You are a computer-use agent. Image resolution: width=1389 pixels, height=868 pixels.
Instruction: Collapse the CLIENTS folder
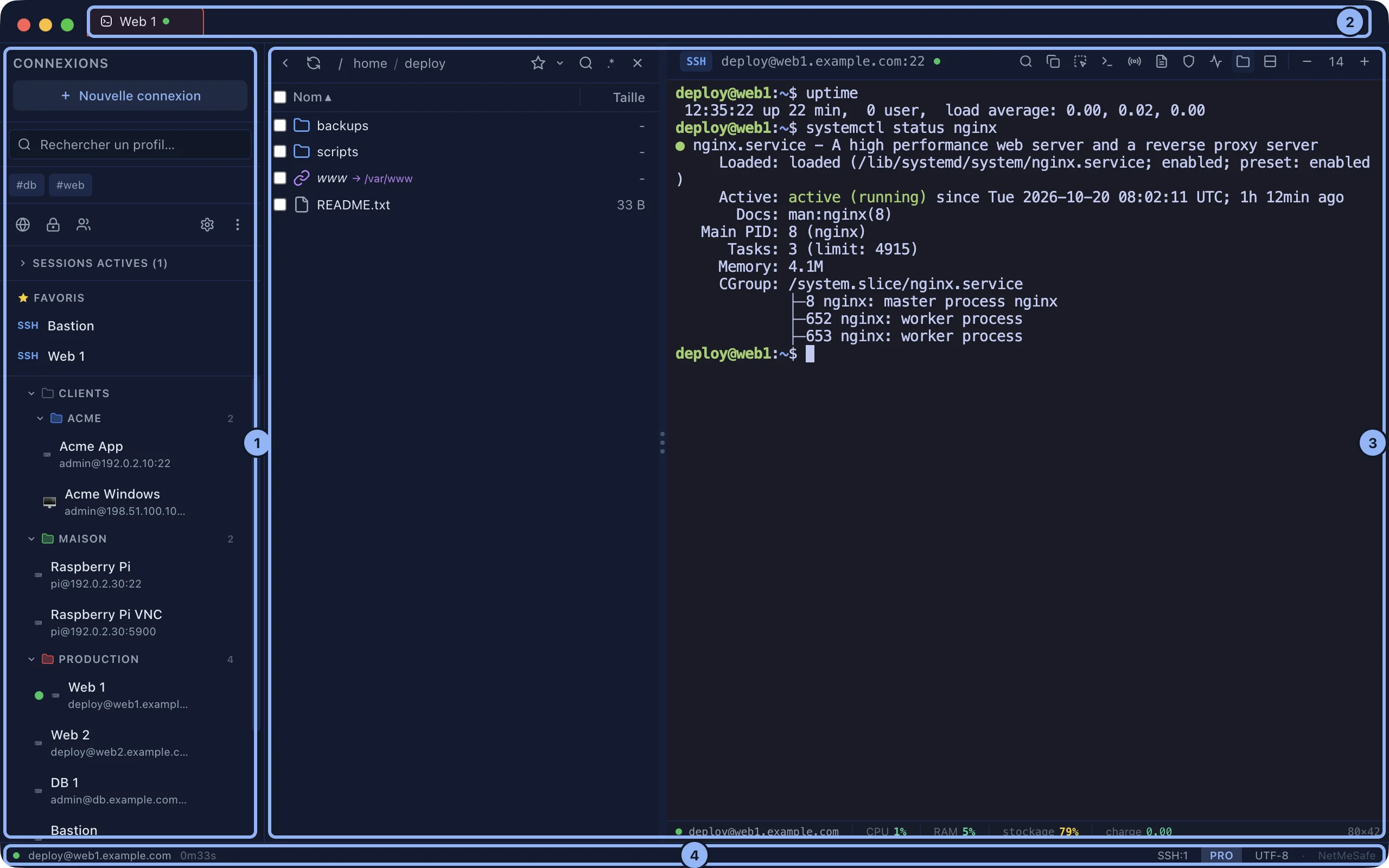(31, 393)
